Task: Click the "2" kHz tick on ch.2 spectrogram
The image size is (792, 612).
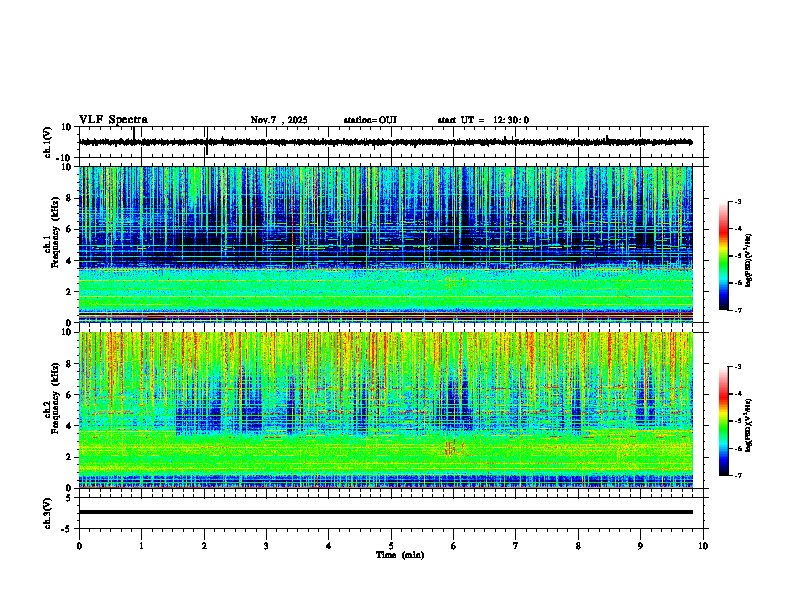Action: [70, 457]
